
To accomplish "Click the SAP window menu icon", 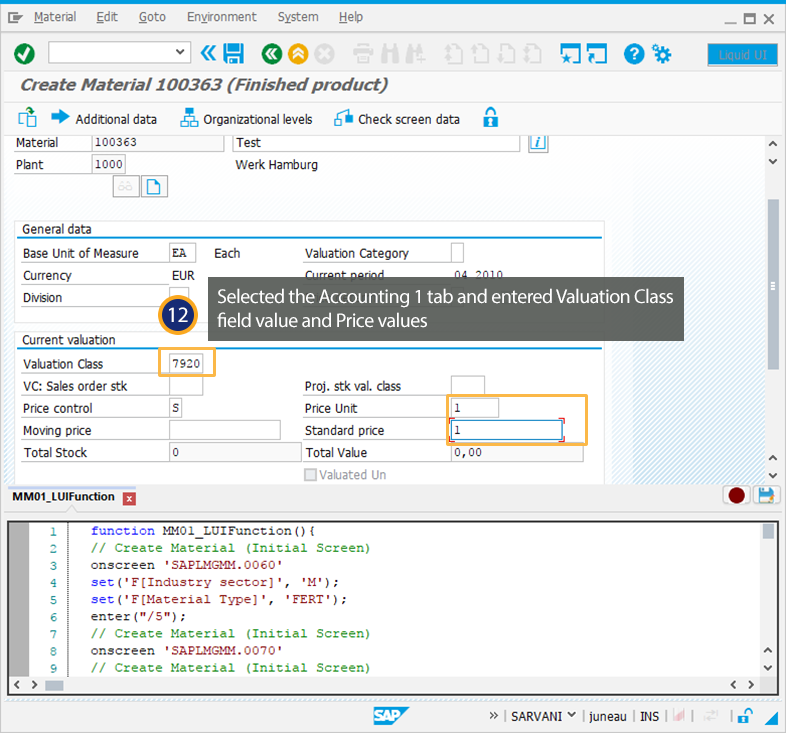I will 16,18.
